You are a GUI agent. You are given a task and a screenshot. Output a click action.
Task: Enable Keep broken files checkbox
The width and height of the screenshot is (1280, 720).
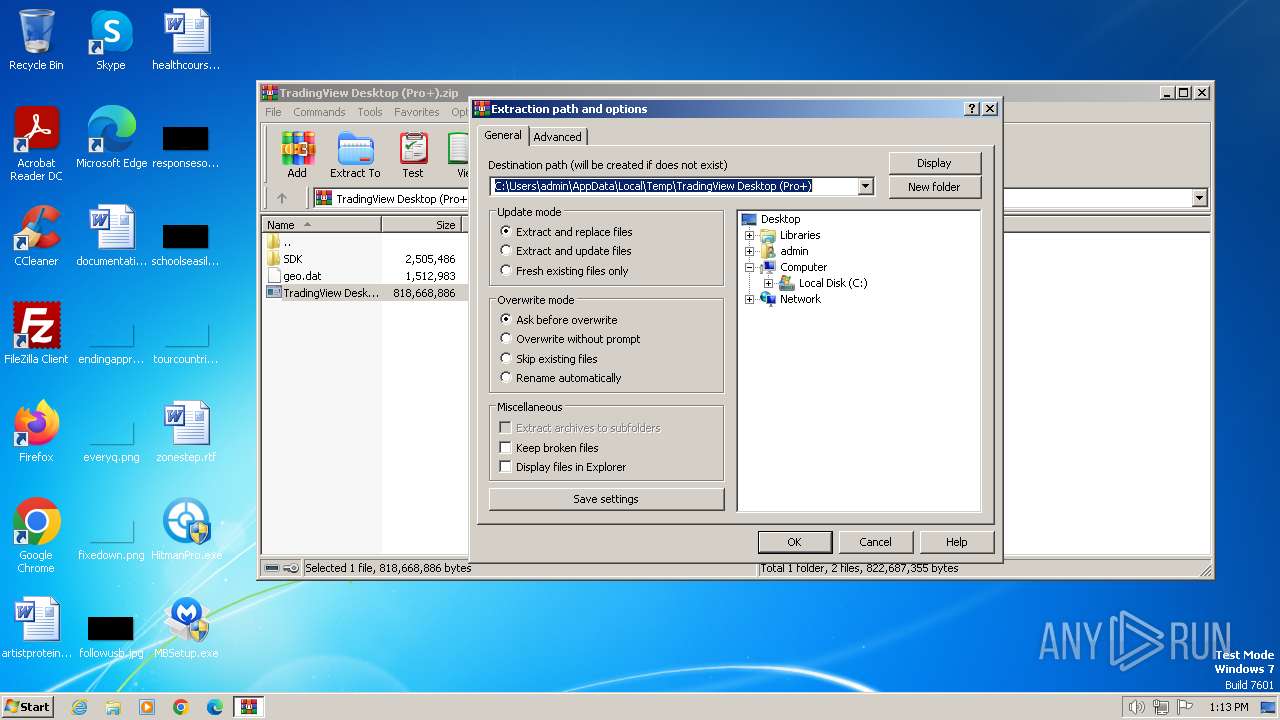coord(505,448)
